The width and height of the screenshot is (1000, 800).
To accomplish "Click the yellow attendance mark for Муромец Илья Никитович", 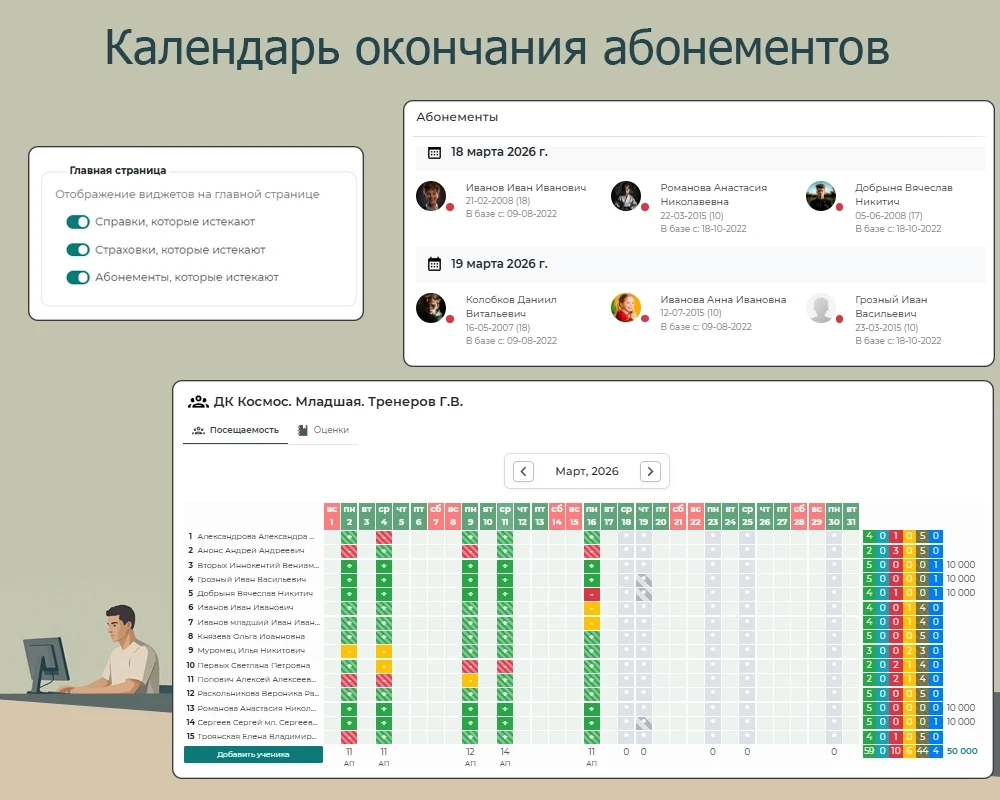I will [348, 649].
